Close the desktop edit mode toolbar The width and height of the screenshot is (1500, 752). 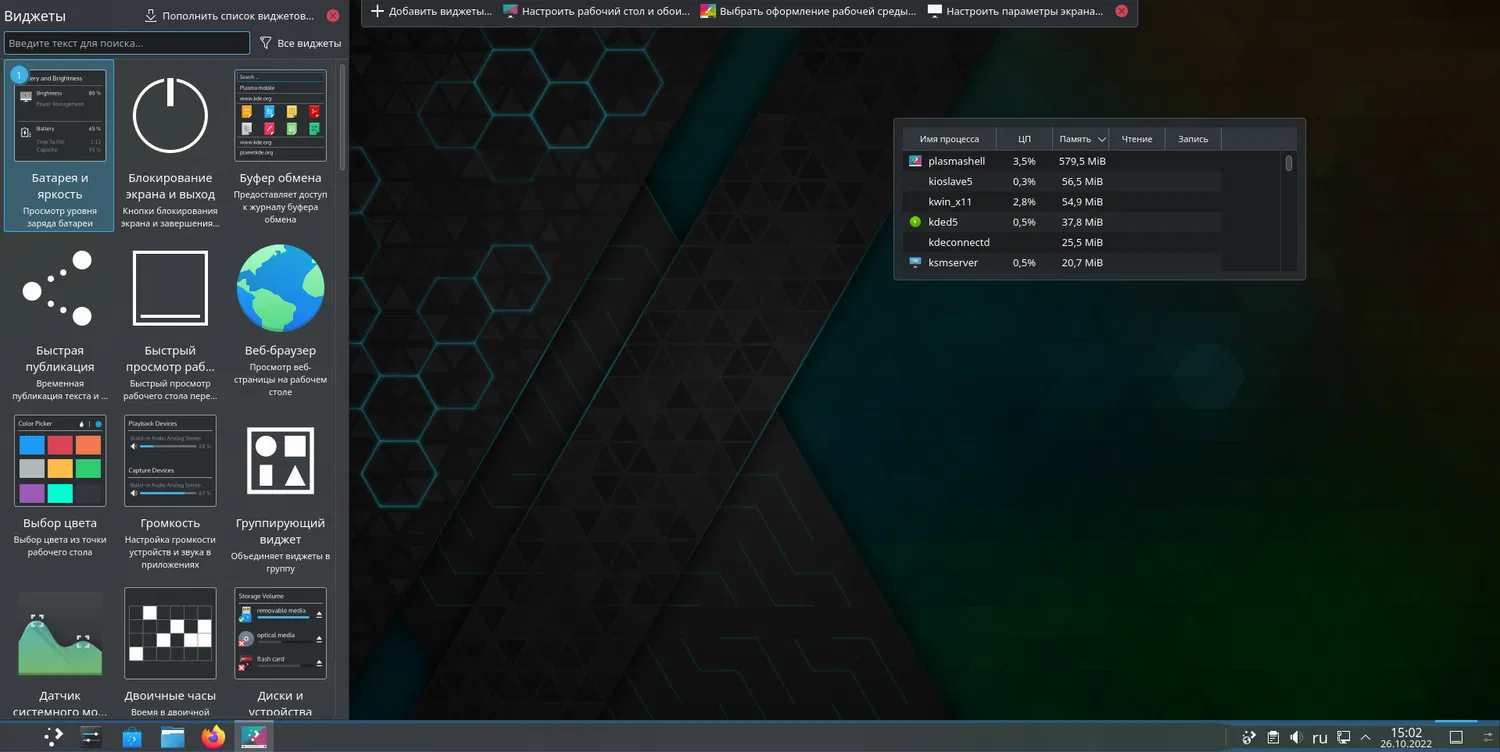(x=1122, y=11)
